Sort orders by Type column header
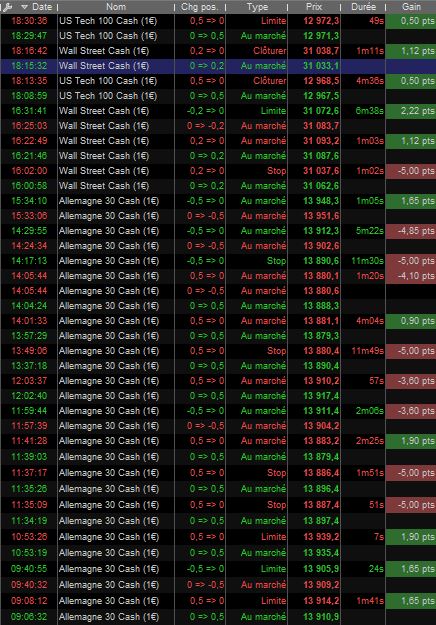Screen dimensions: 436x625 point(257,7)
